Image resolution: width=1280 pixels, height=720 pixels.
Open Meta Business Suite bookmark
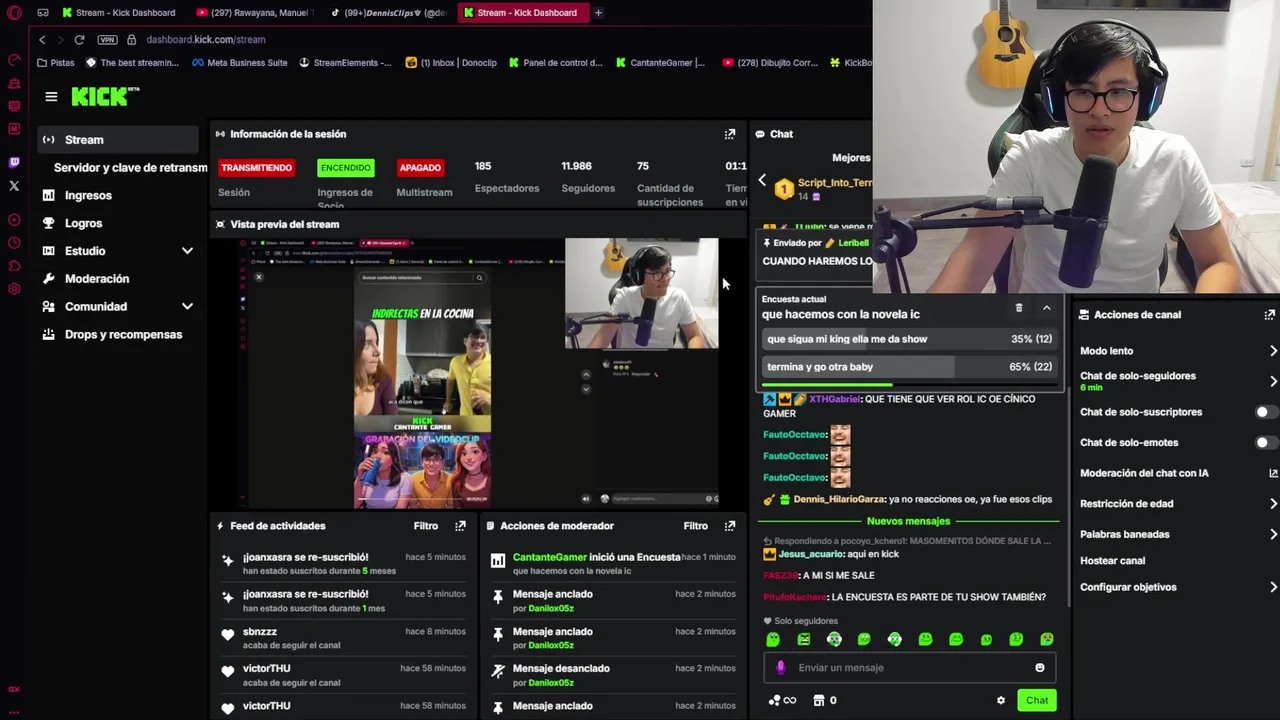coord(238,63)
